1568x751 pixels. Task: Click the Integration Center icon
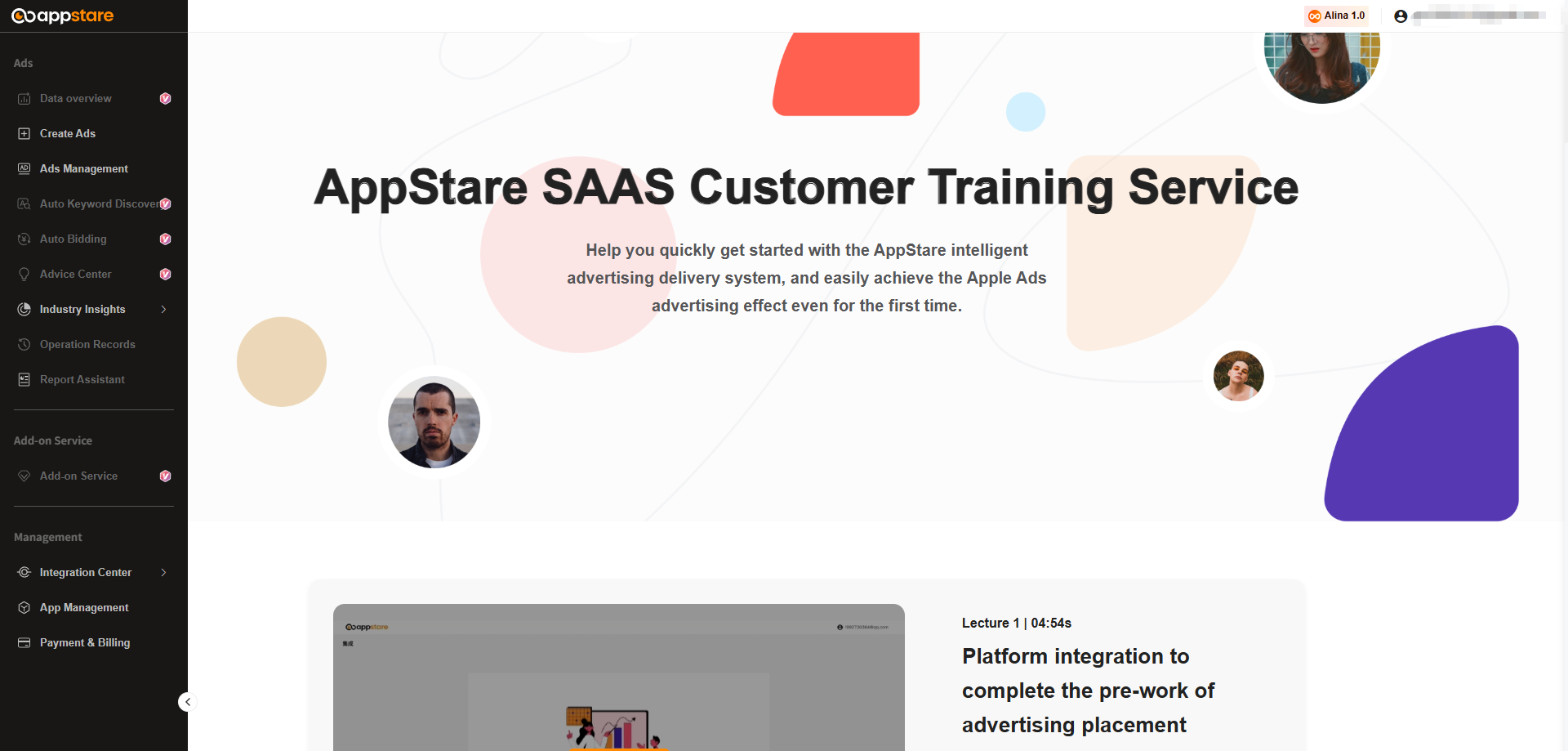coord(24,573)
